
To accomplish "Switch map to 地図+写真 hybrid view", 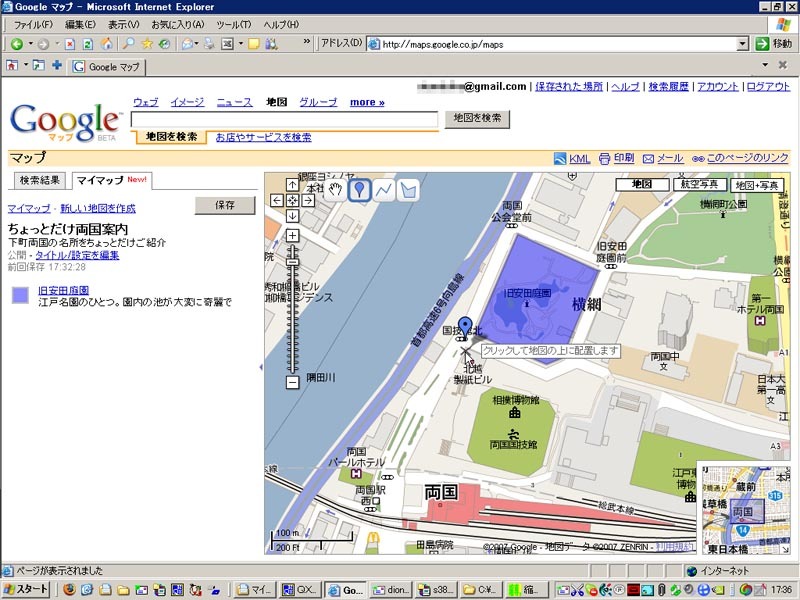I will click(x=757, y=185).
